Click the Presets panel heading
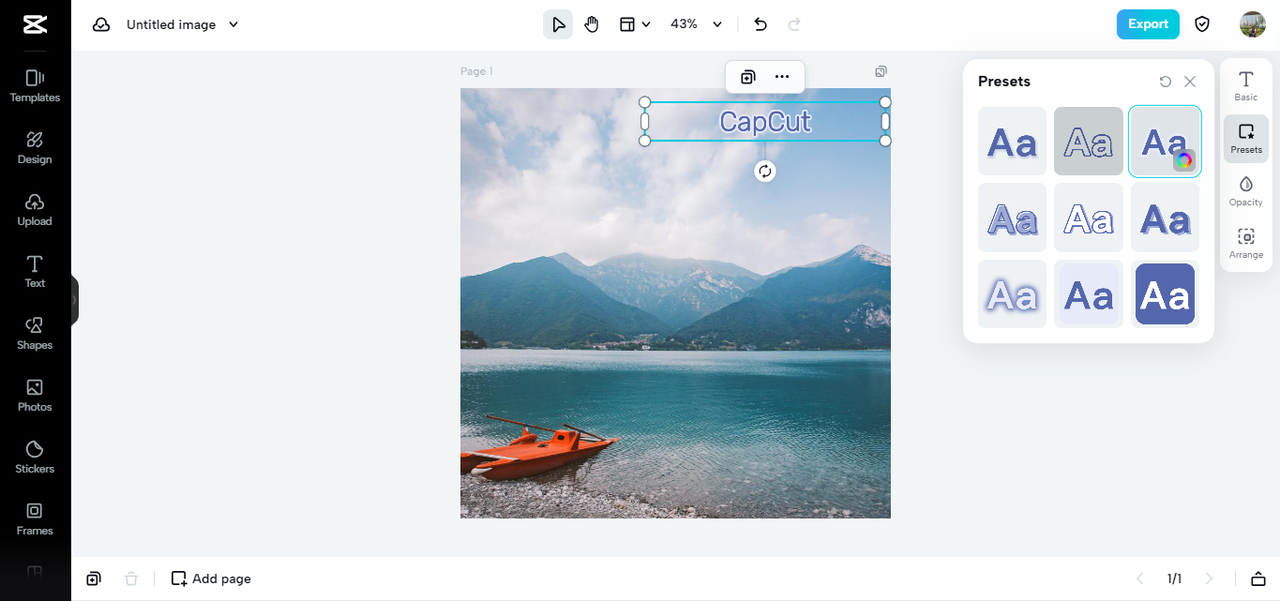 pyautogui.click(x=1004, y=82)
